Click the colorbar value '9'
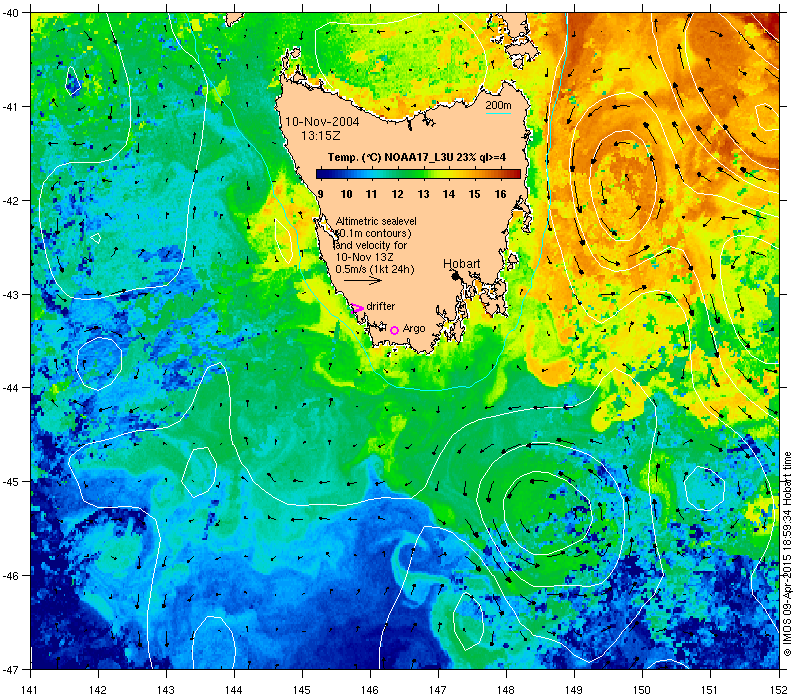Viewport: 800px width, 700px height. 320,194
